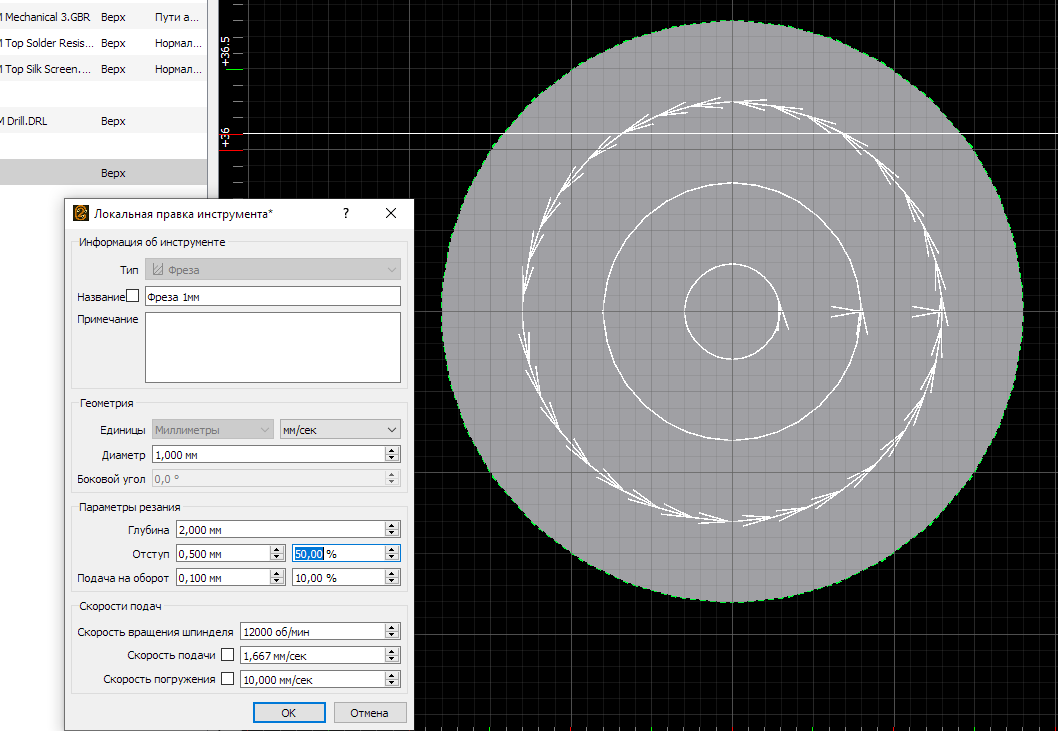Click the spindle speed spinner arrows
1058x731 pixels.
click(393, 631)
